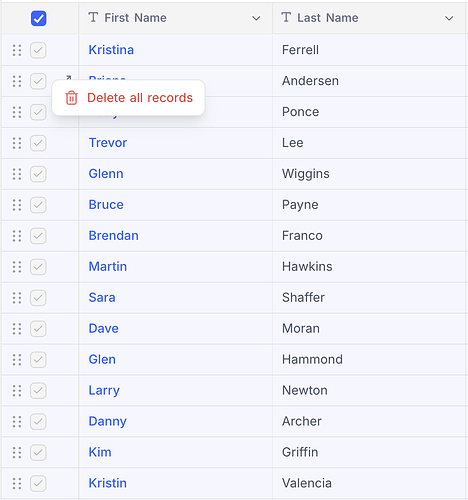Toggle checkbox for Larry Newton row
This screenshot has width=468, height=500.
(38, 391)
